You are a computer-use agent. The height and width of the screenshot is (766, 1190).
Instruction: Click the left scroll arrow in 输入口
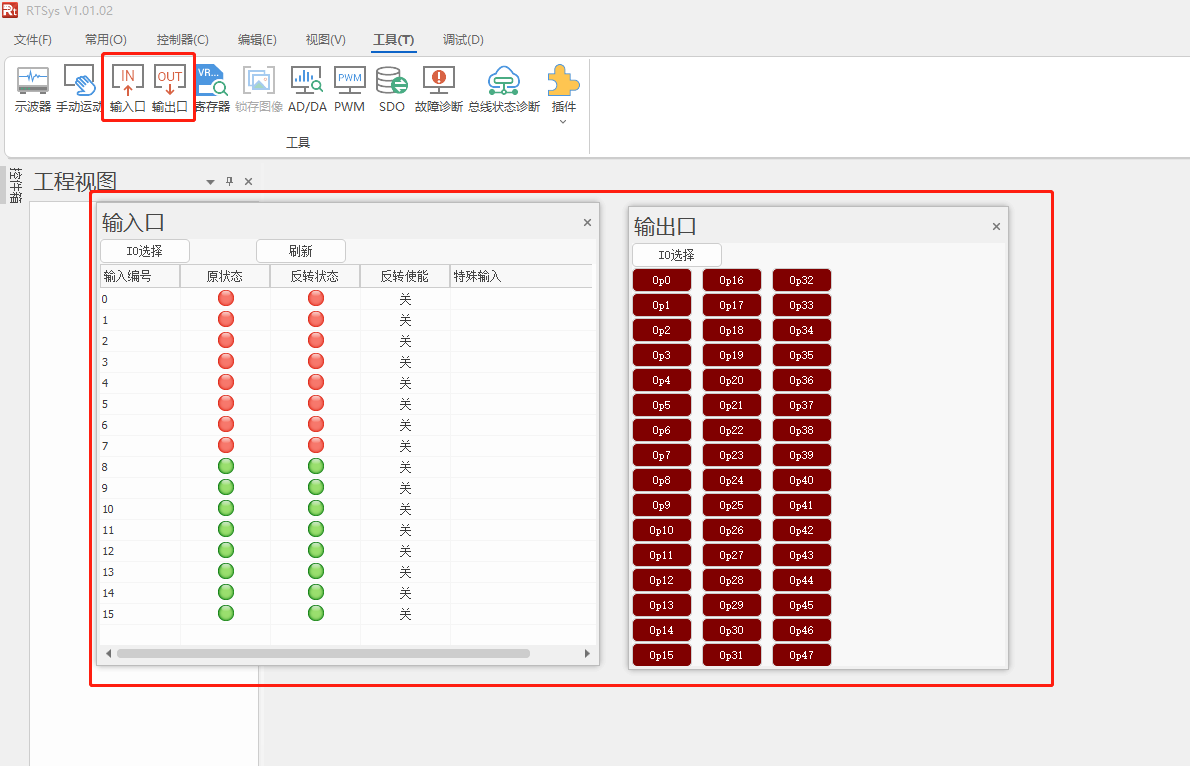coord(109,654)
